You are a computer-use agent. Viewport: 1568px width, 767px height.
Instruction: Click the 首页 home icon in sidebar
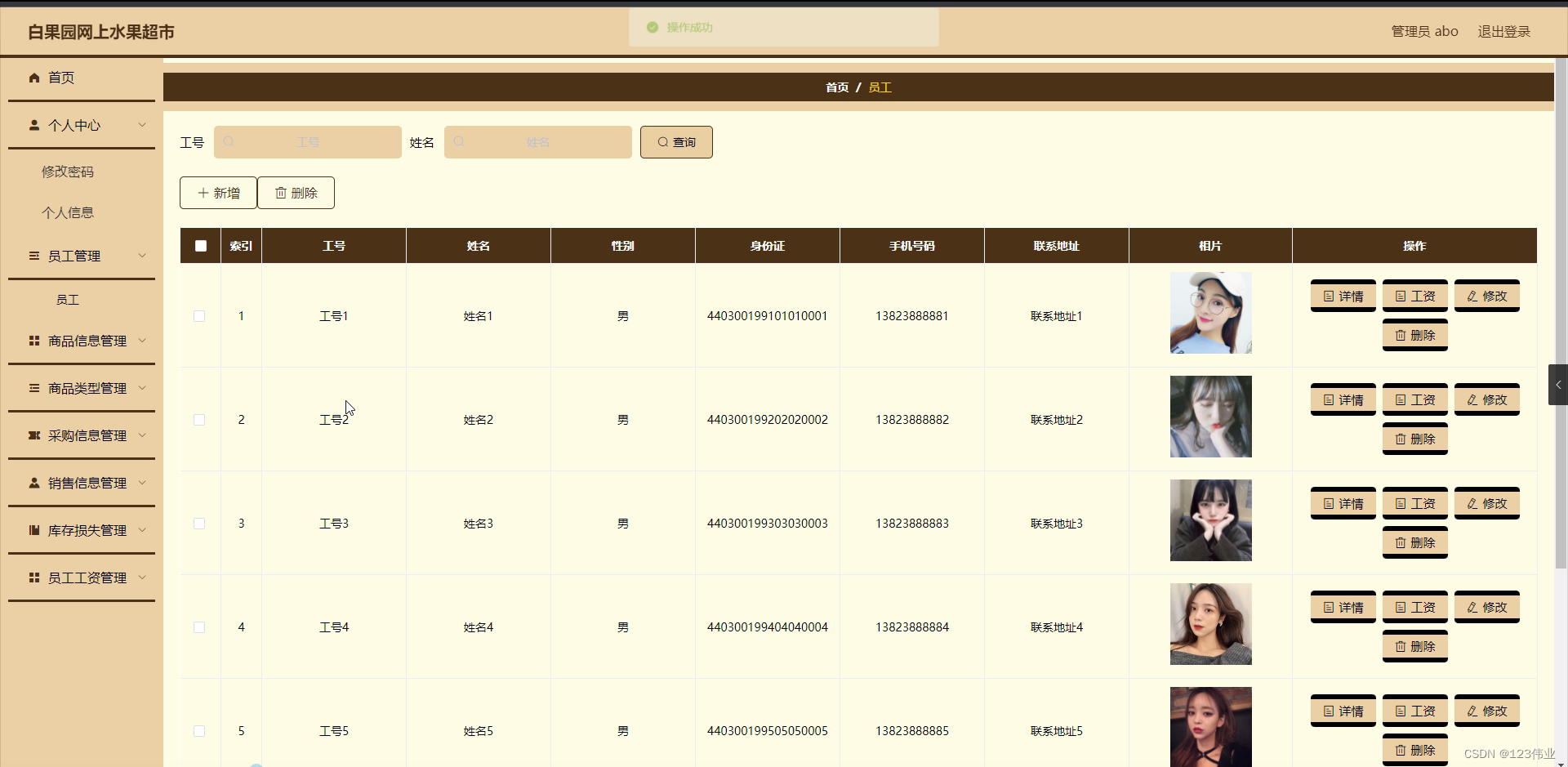click(x=33, y=78)
